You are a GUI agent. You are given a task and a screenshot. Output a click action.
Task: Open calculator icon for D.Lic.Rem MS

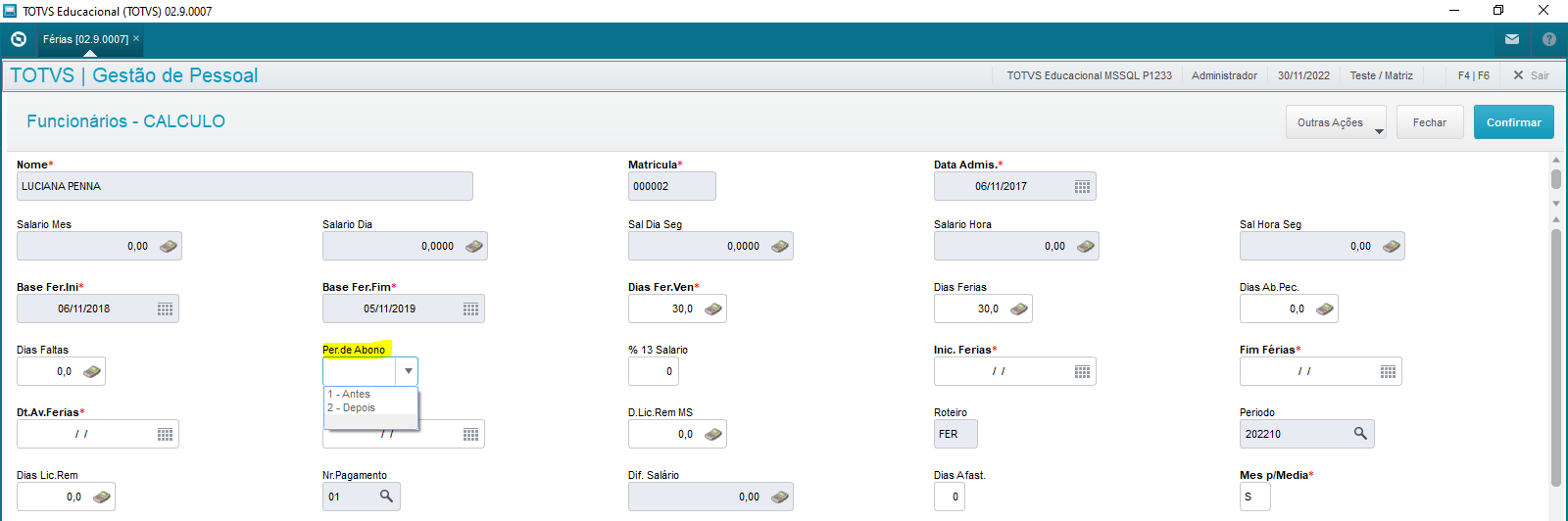pyautogui.click(x=713, y=434)
